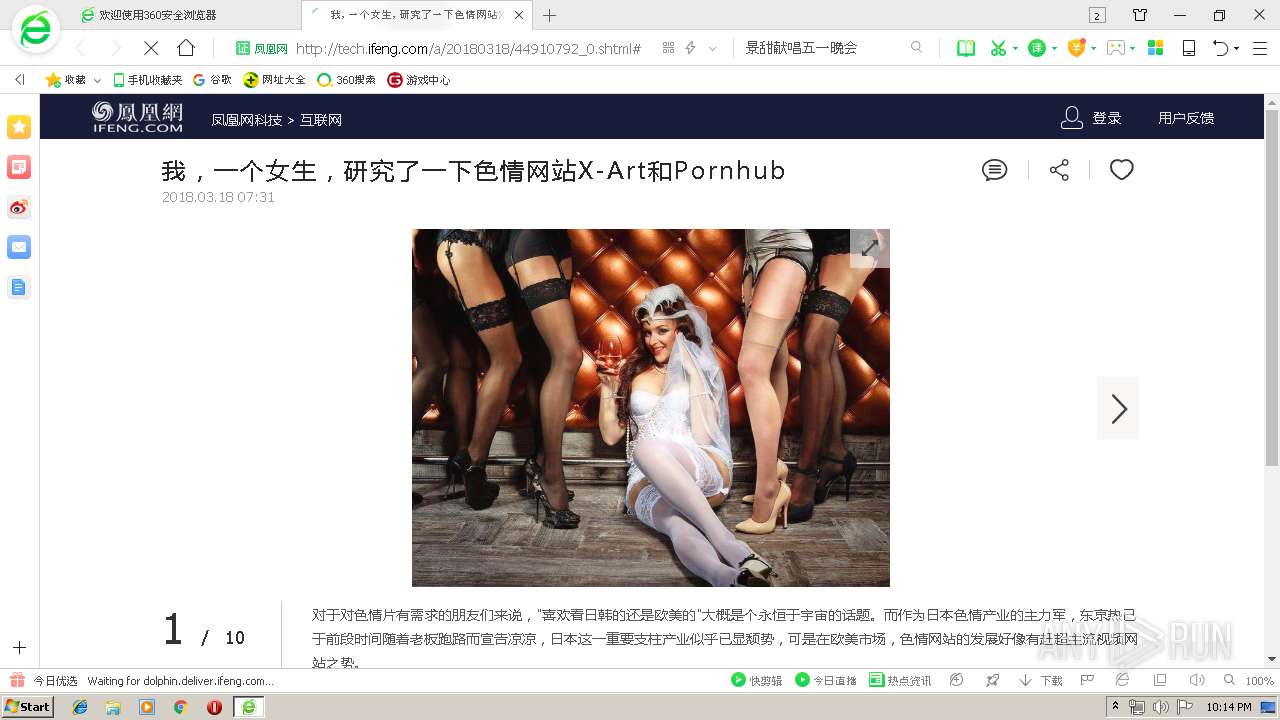
Task: Open 今日优选 in status bar
Action: (x=44, y=680)
